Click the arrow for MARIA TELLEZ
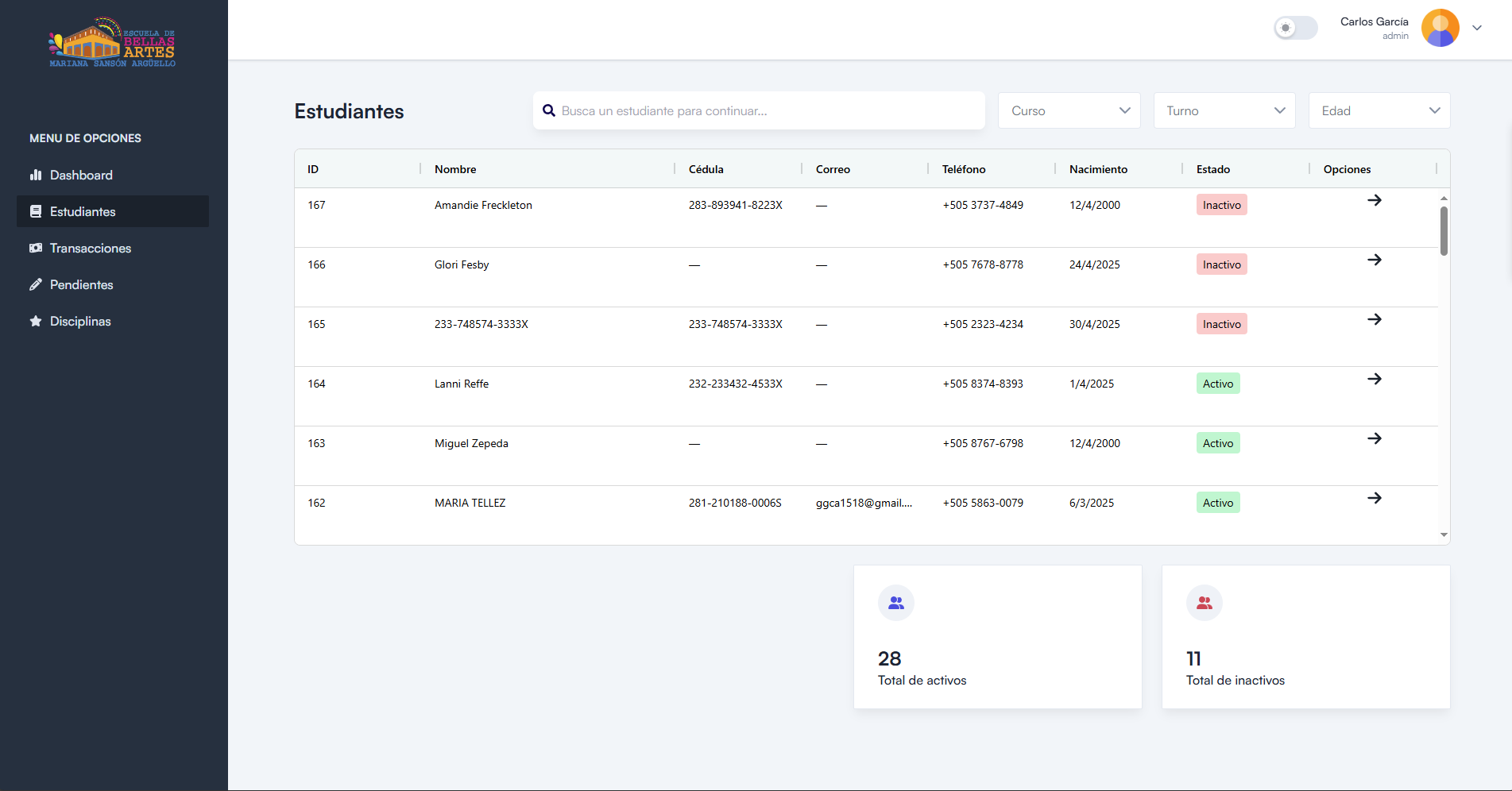Screen dimensions: 1512x791 (1374, 498)
